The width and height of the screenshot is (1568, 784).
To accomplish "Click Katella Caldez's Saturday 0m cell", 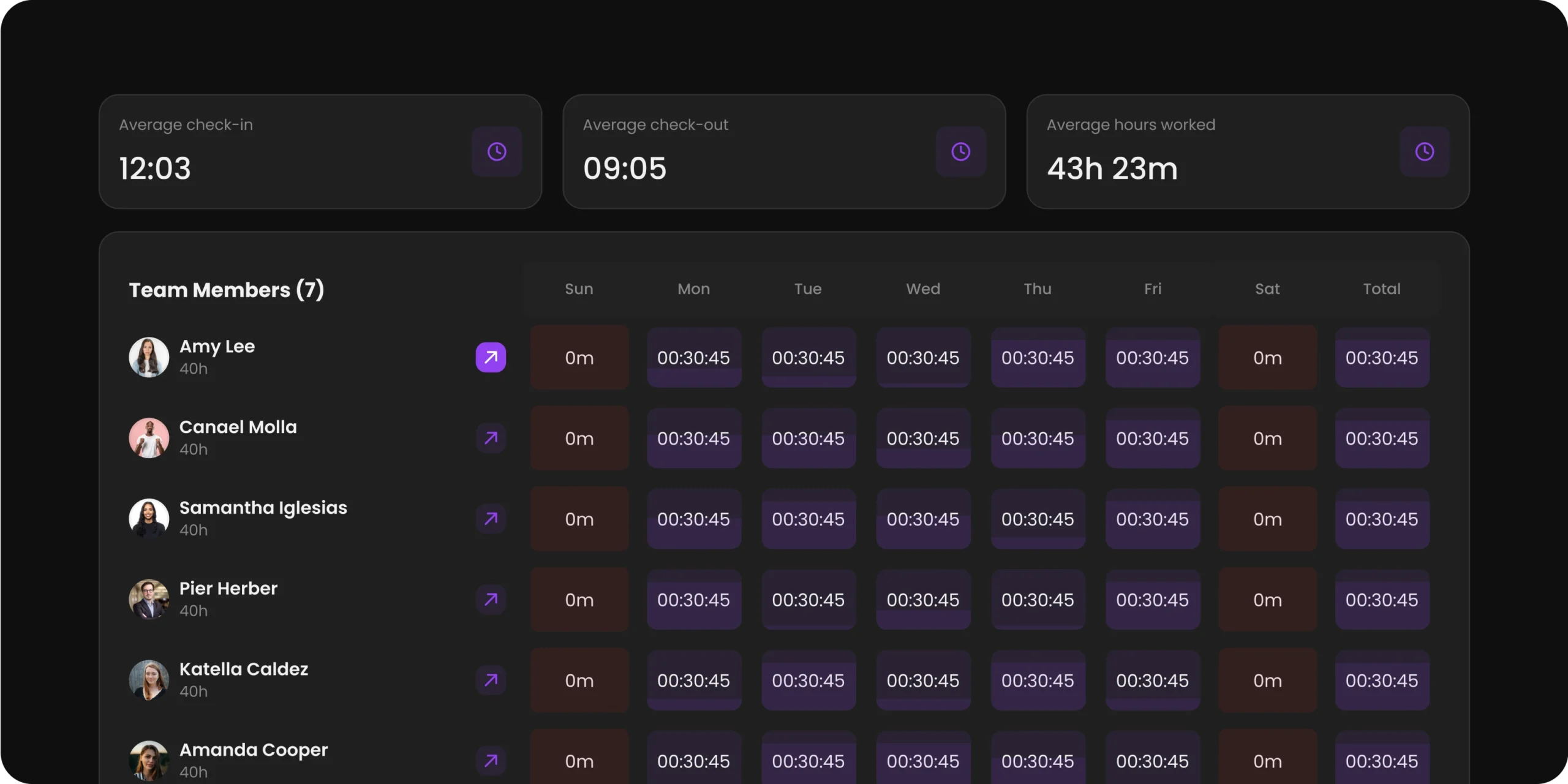I will click(1267, 680).
